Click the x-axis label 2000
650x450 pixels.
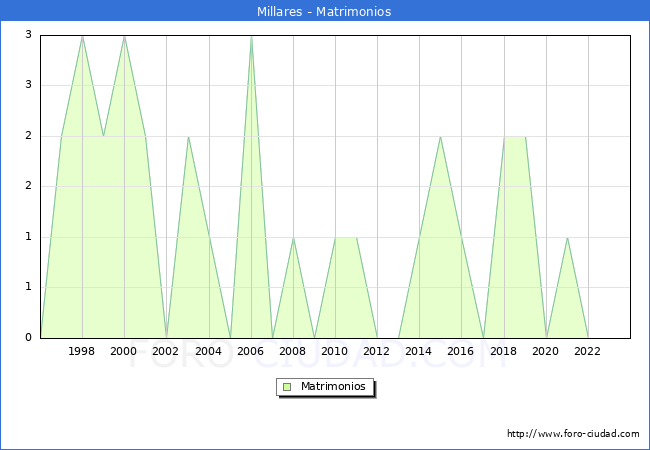pyautogui.click(x=124, y=351)
